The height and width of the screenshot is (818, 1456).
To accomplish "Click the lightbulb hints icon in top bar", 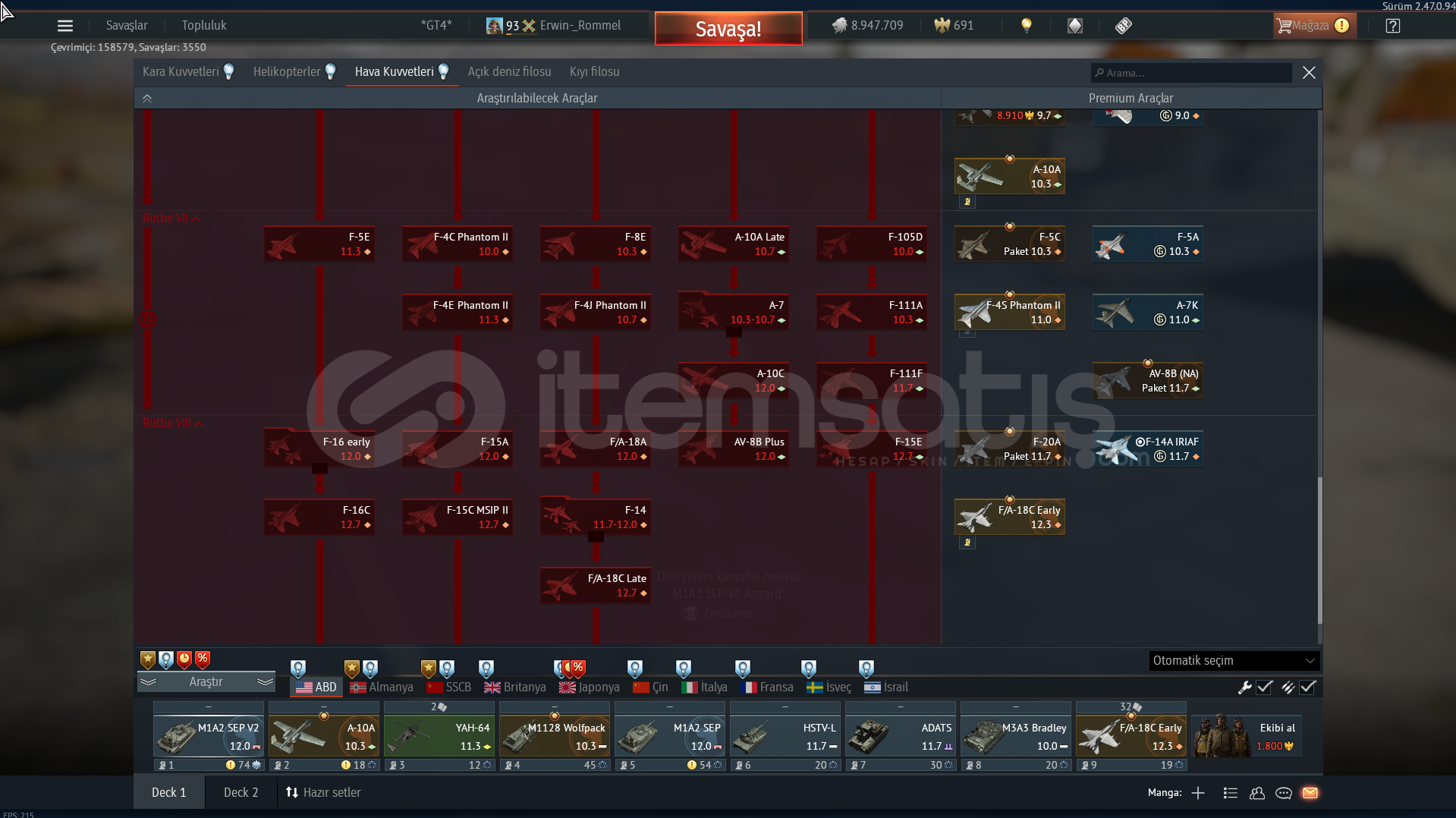I will pos(1027,25).
